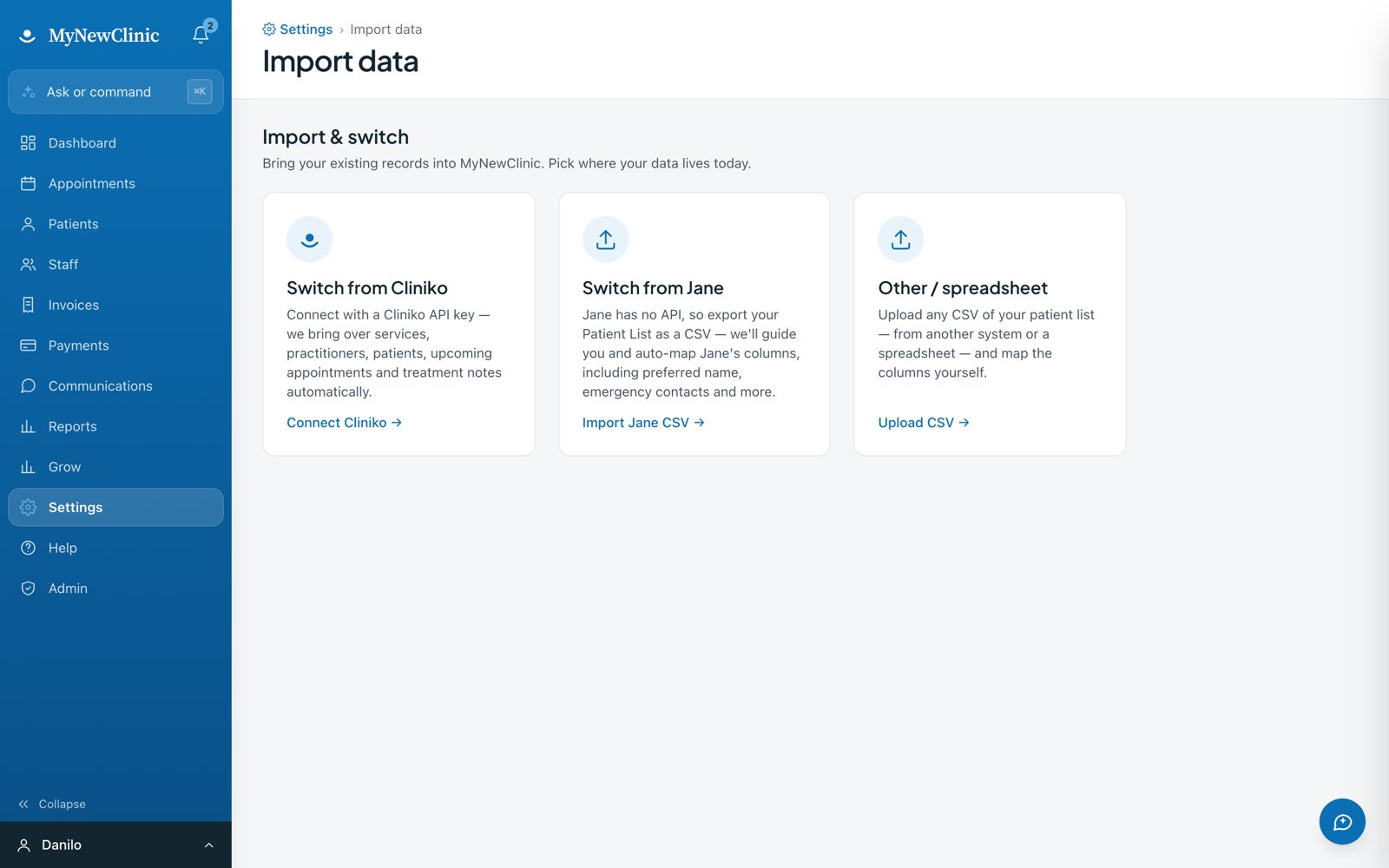The height and width of the screenshot is (868, 1389).
Task: Click the Import data page title
Action: coord(340,62)
